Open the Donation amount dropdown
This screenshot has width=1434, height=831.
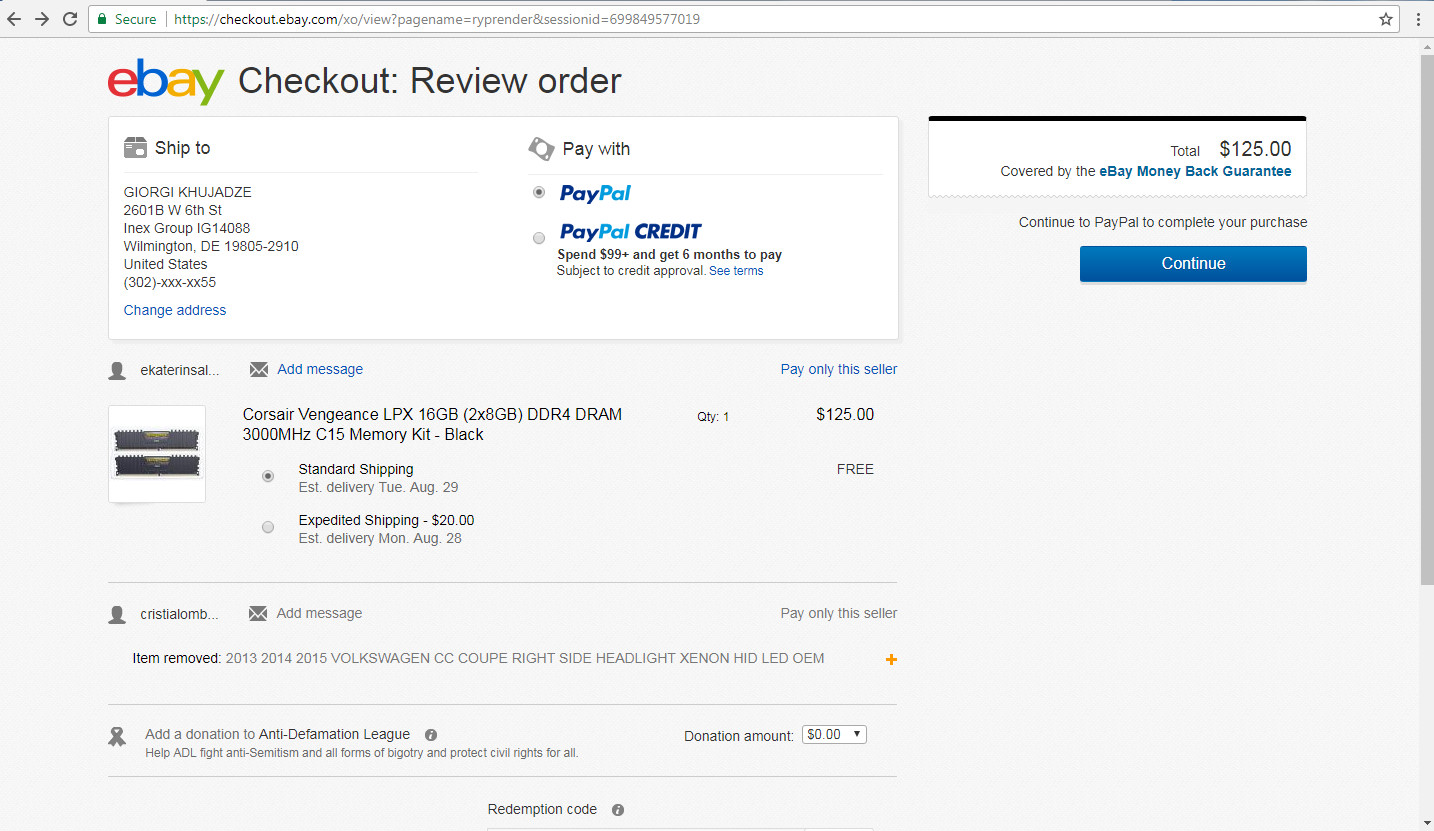pyautogui.click(x=834, y=735)
